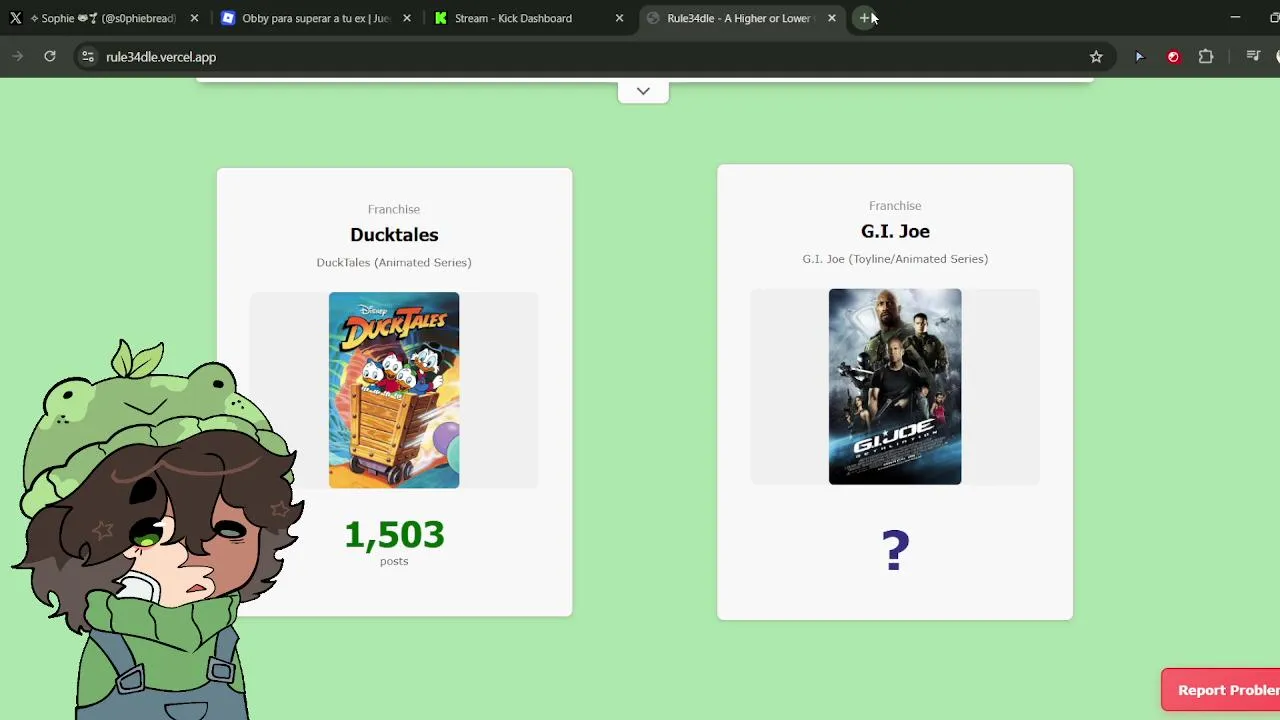The height and width of the screenshot is (720, 1280).
Task: Click the question mark on G.I. Joe card
Action: pos(896,551)
